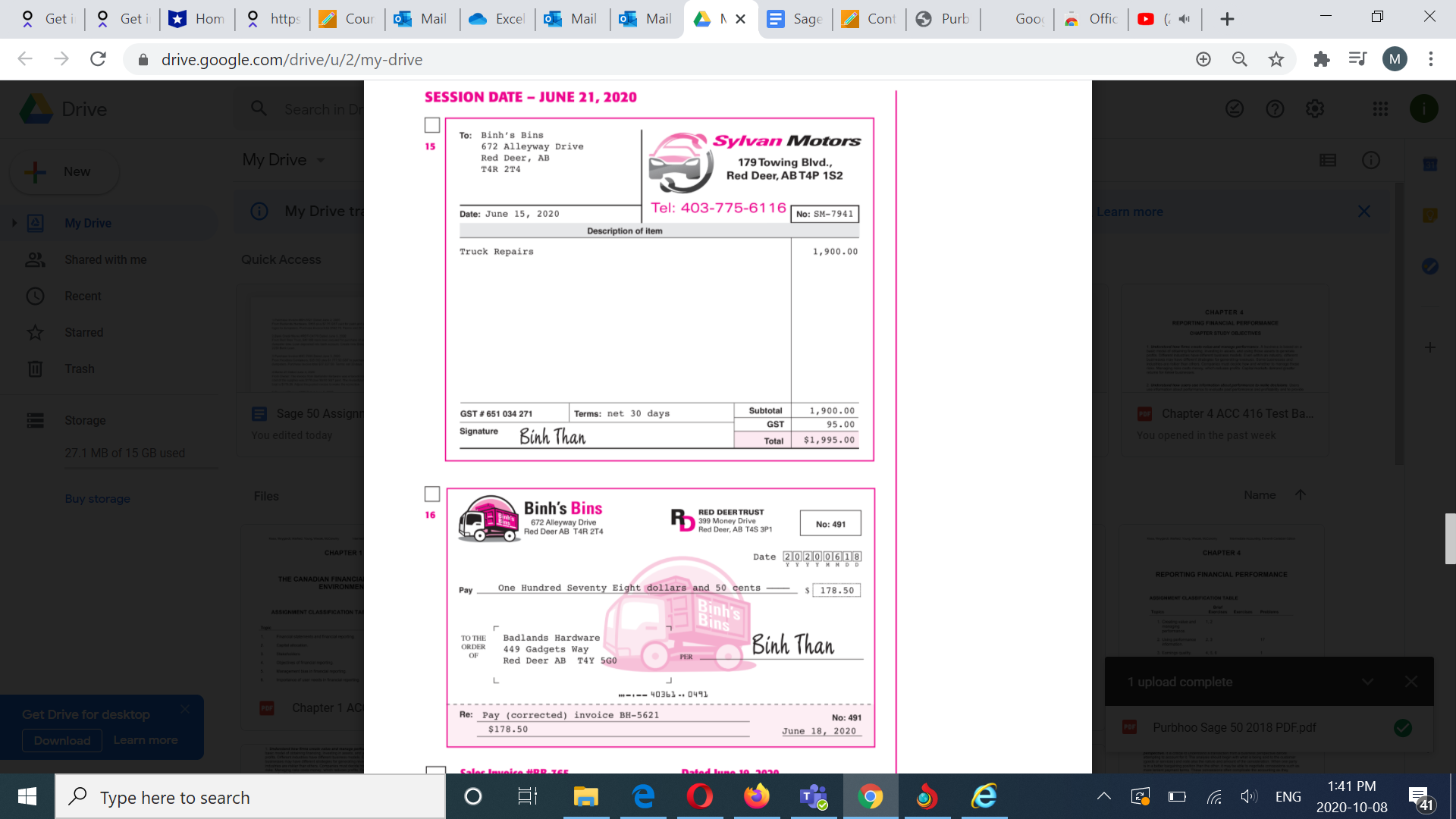Click the offline status checkmark icon
The width and height of the screenshot is (1456, 819).
click(x=1235, y=108)
